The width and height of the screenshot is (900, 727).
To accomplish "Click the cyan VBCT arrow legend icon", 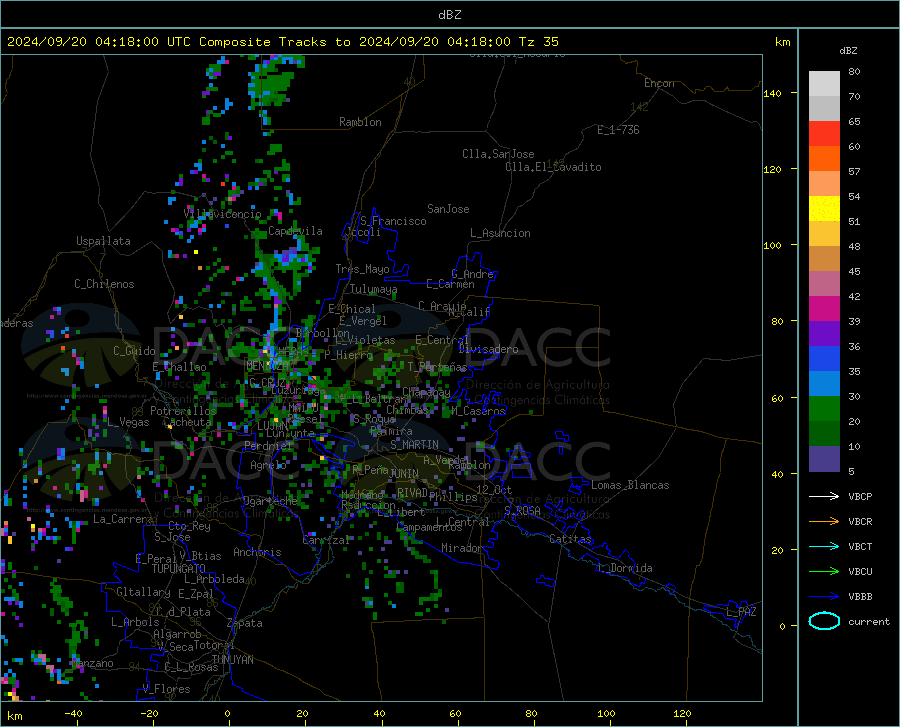I will (824, 546).
